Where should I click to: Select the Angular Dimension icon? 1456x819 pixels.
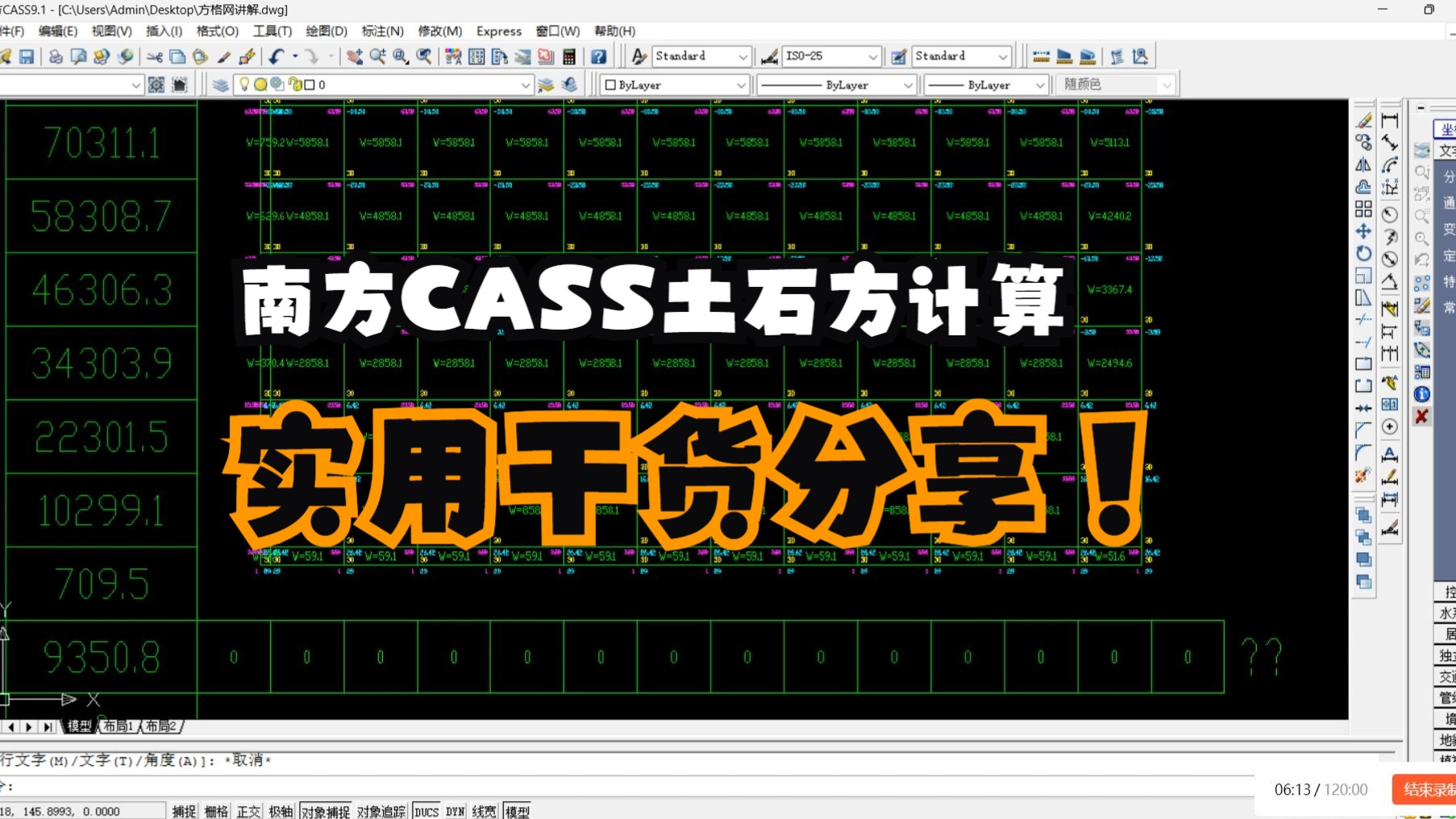(1390, 282)
